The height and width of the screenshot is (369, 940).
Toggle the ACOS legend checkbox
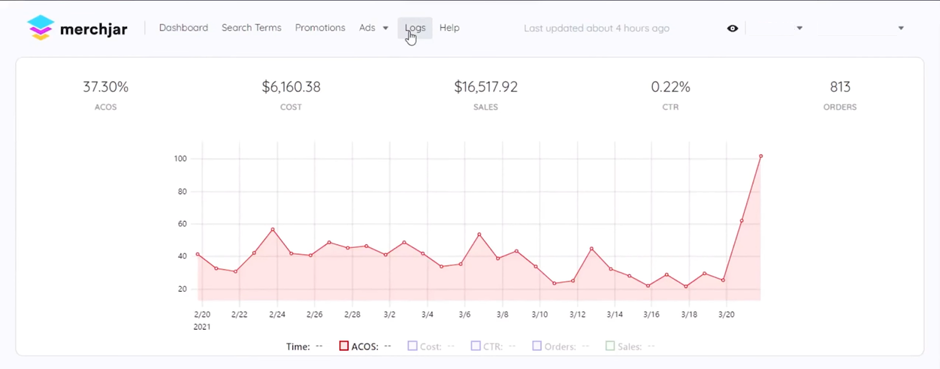pos(344,346)
